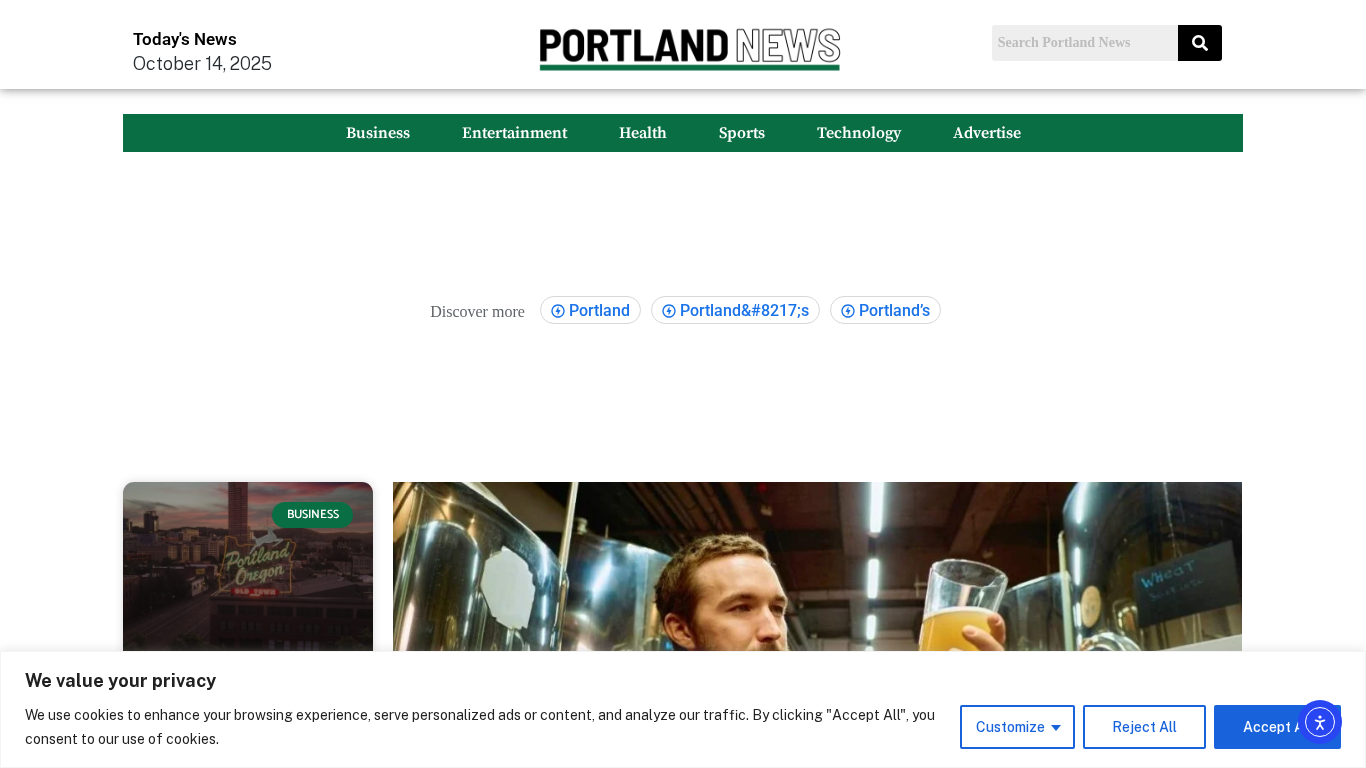
Task: Click the plus icon beside Portland&#8217;s
Action: coord(669,311)
